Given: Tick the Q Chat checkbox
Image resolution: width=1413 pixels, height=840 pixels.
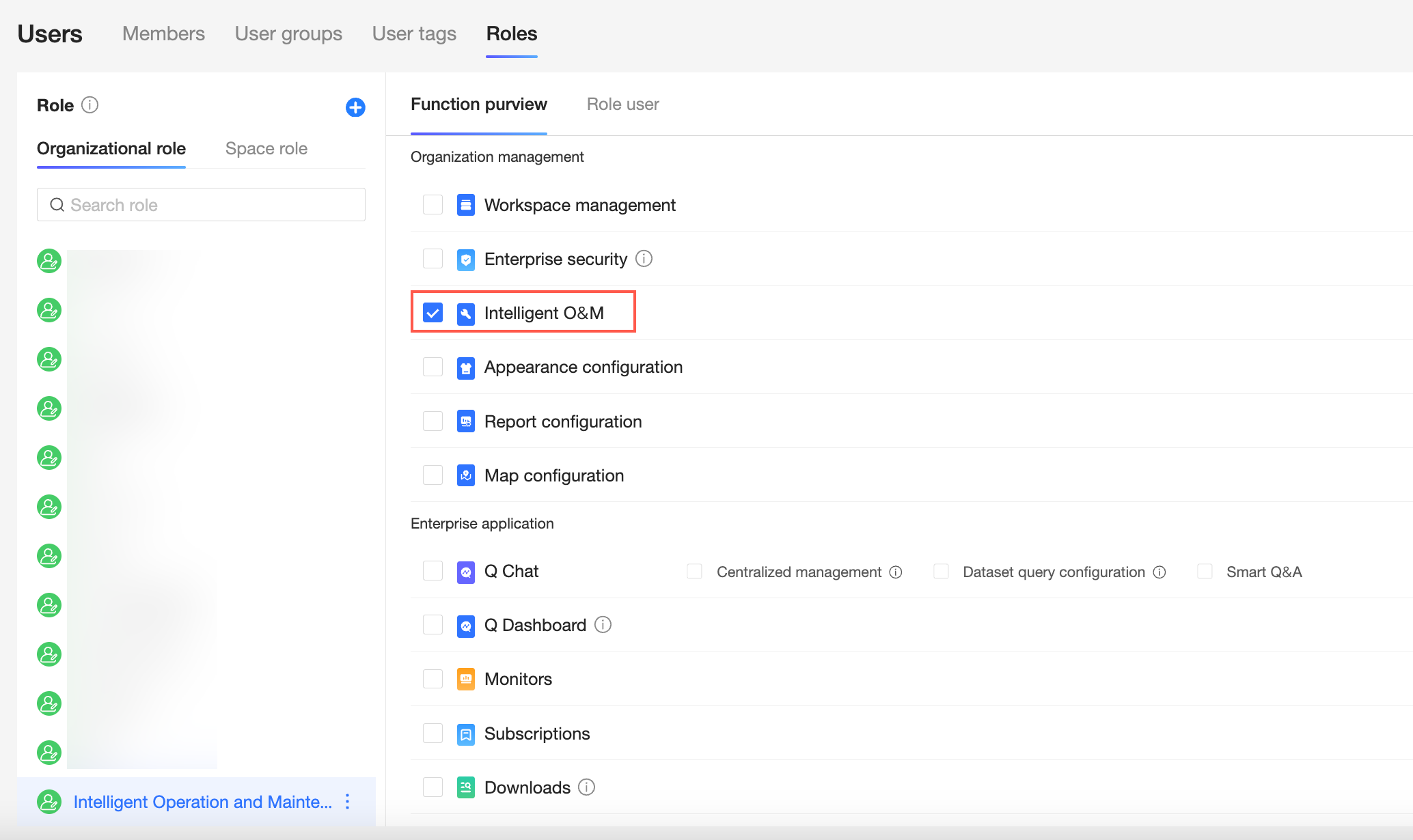Looking at the screenshot, I should (x=433, y=571).
